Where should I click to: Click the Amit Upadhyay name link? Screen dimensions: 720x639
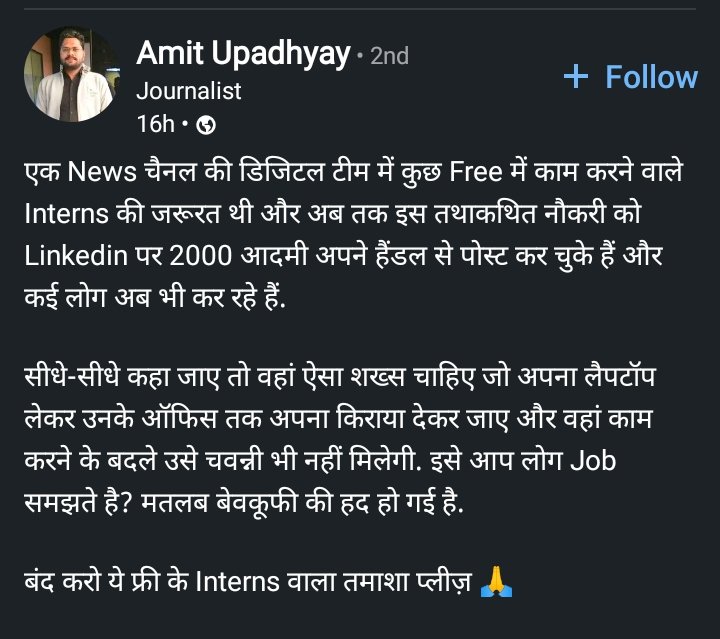pos(243,54)
